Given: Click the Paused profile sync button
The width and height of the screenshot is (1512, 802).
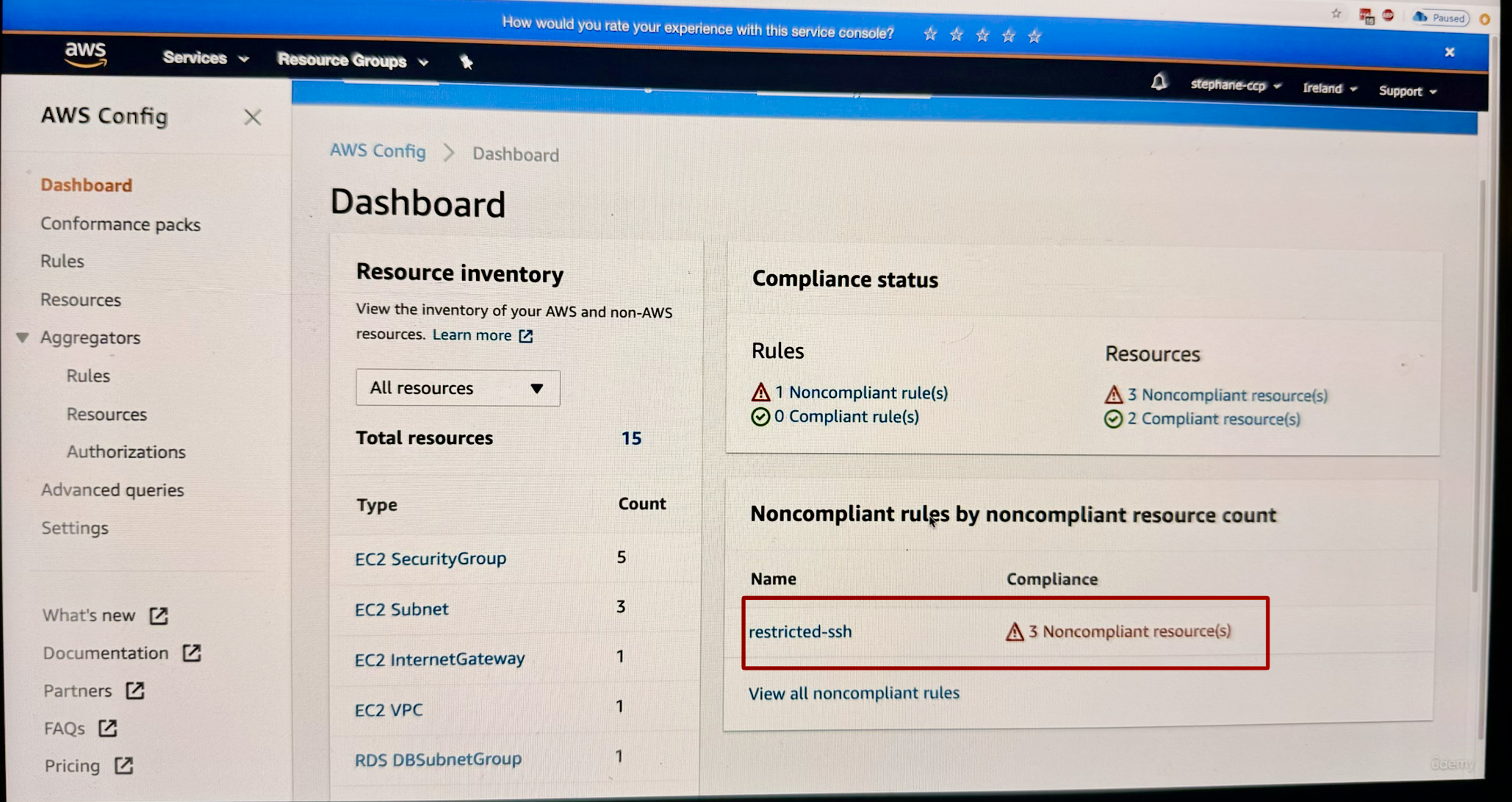Looking at the screenshot, I should pos(1440,18).
